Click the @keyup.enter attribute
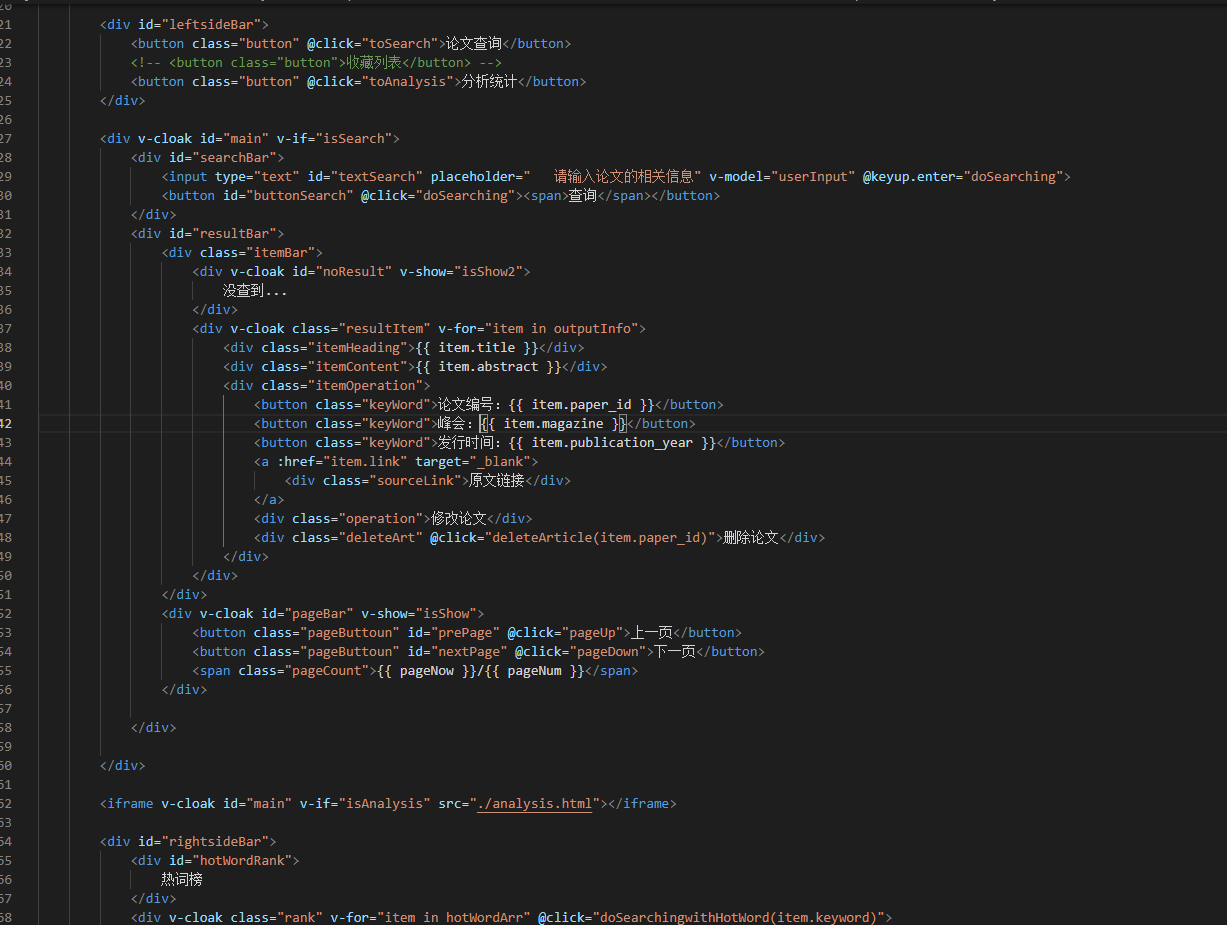Image resolution: width=1227 pixels, height=925 pixels. [909, 176]
